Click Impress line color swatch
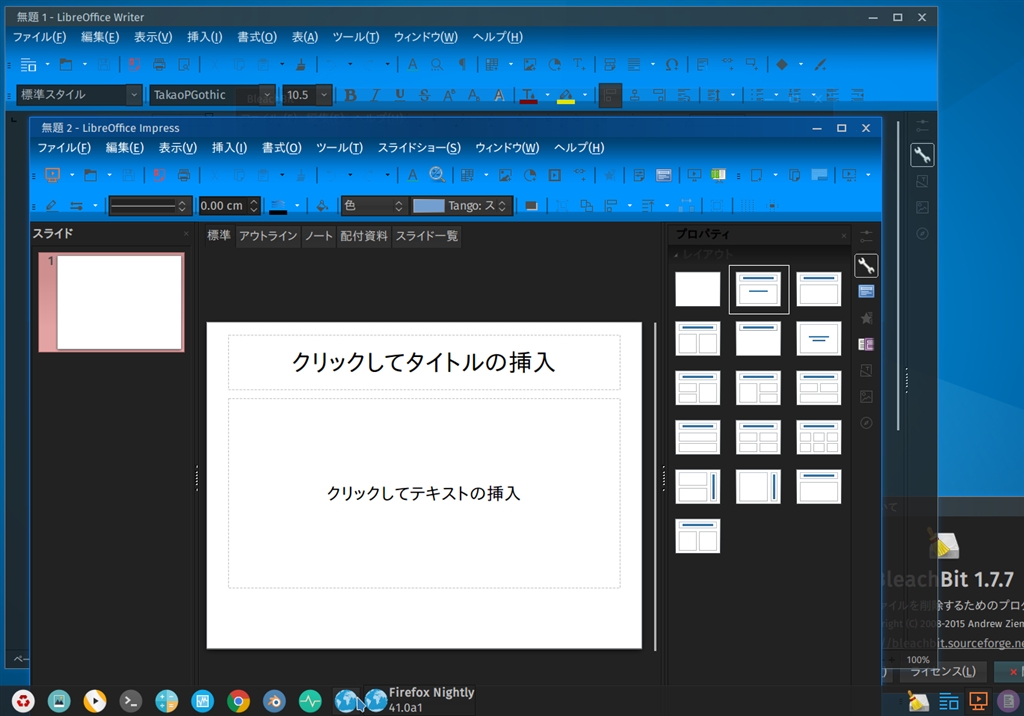Viewport: 1024px width, 716px height. pos(278,206)
